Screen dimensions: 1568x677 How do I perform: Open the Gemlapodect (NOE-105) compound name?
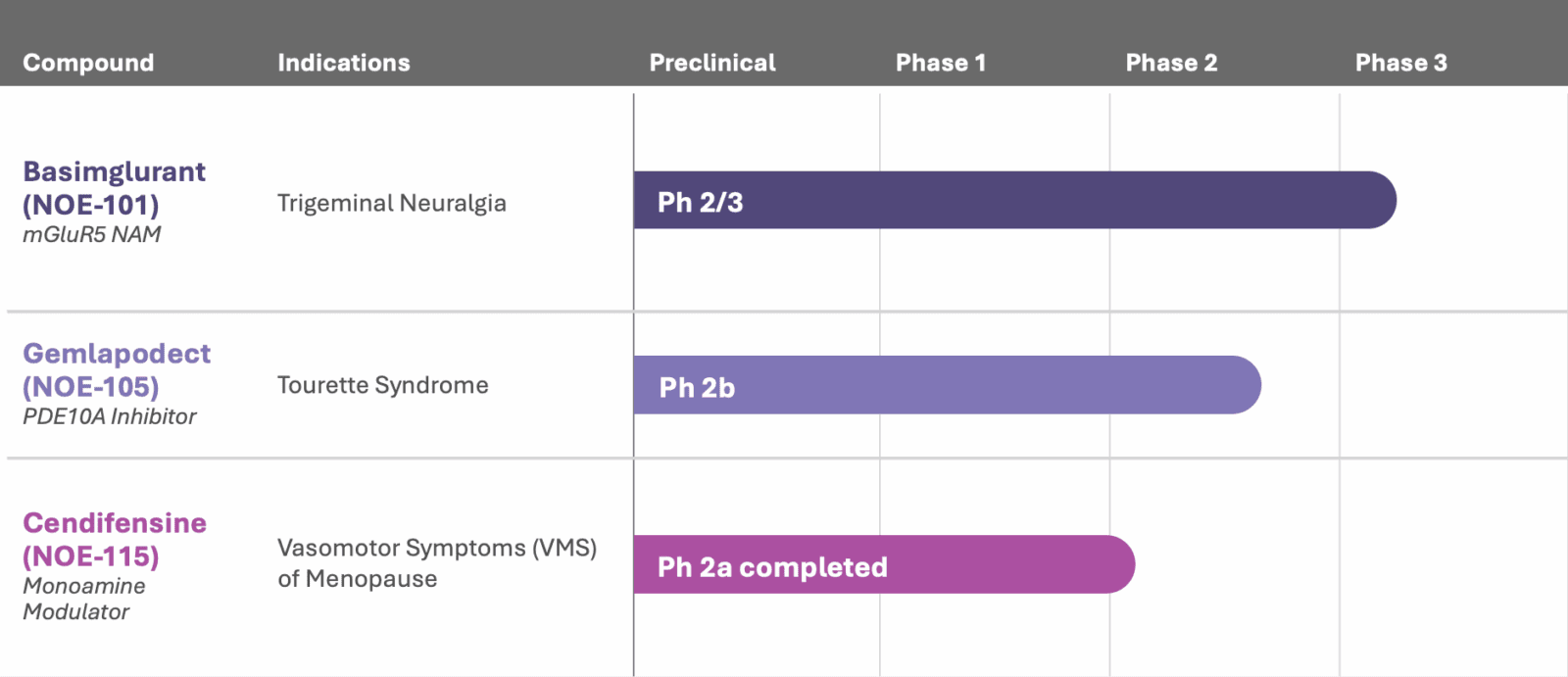pyautogui.click(x=117, y=370)
